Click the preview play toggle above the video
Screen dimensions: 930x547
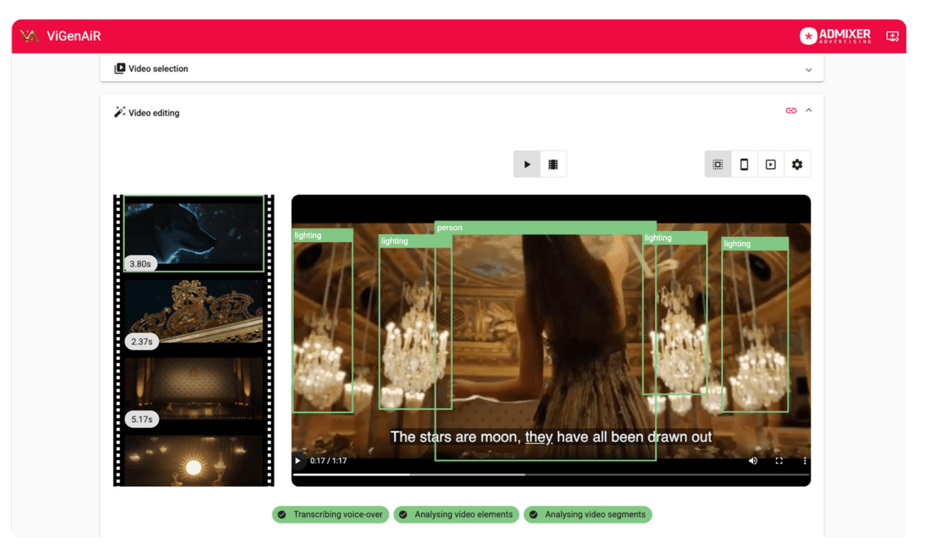tap(527, 165)
